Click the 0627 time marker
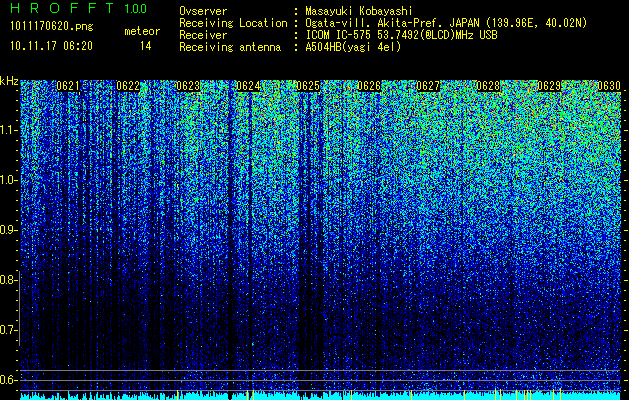Screen dimensions: 629x400 [428, 86]
